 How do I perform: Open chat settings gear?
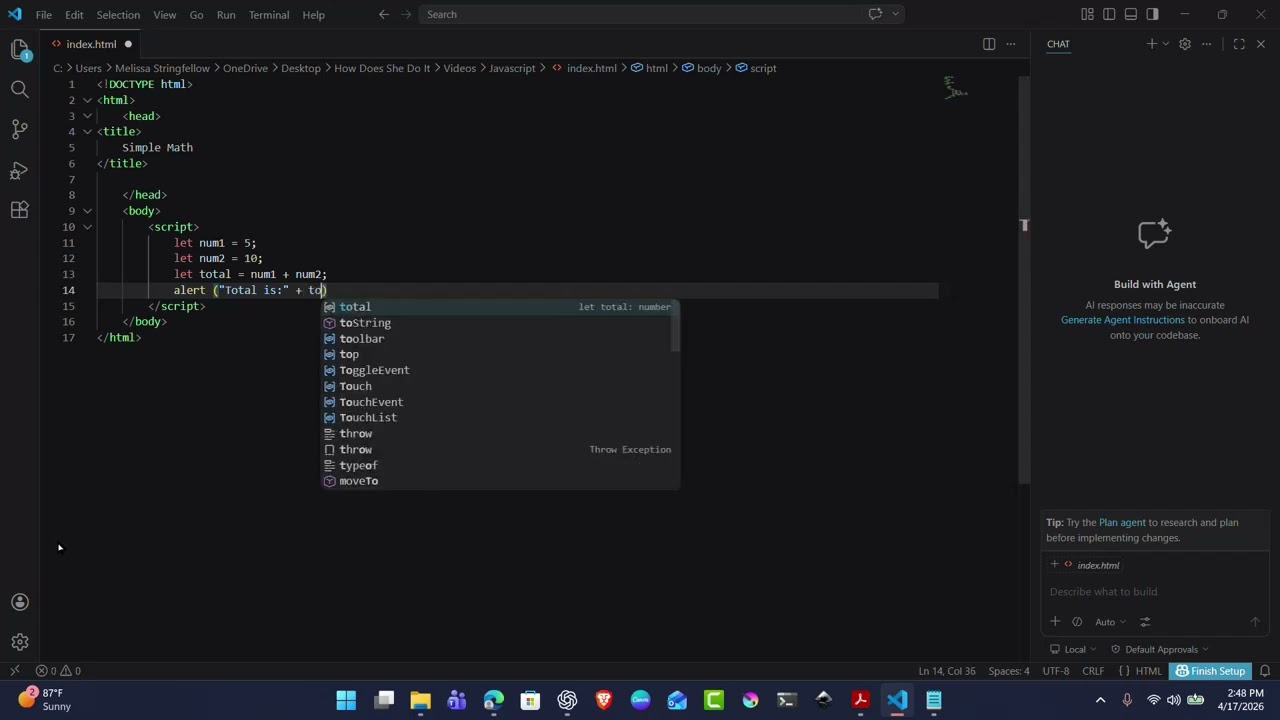[x=1185, y=44]
